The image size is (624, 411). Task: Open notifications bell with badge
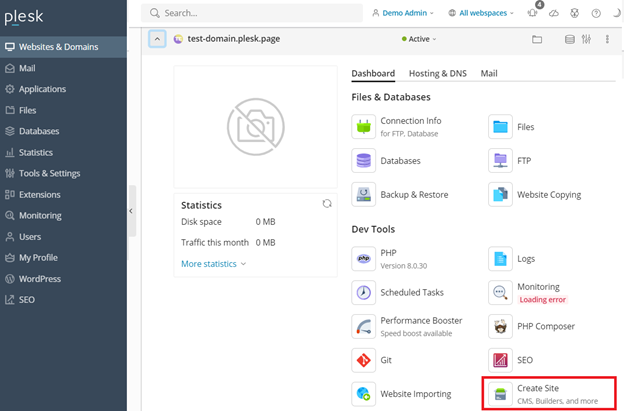(x=532, y=13)
